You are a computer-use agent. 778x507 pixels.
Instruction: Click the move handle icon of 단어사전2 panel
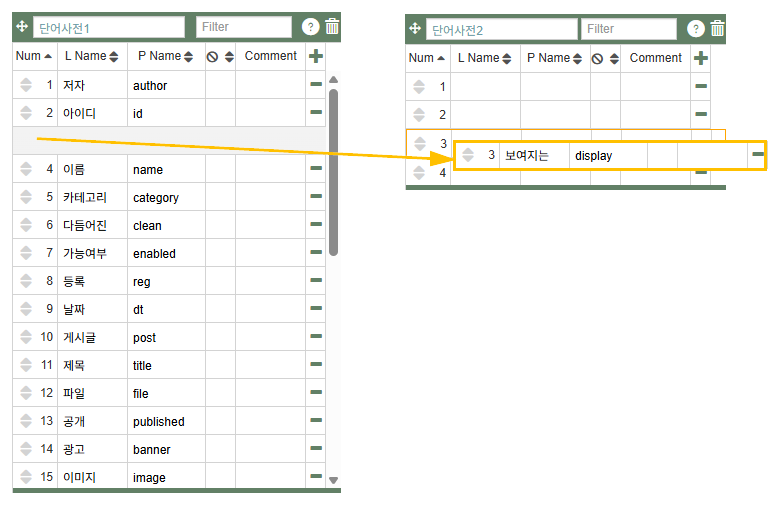click(x=415, y=29)
